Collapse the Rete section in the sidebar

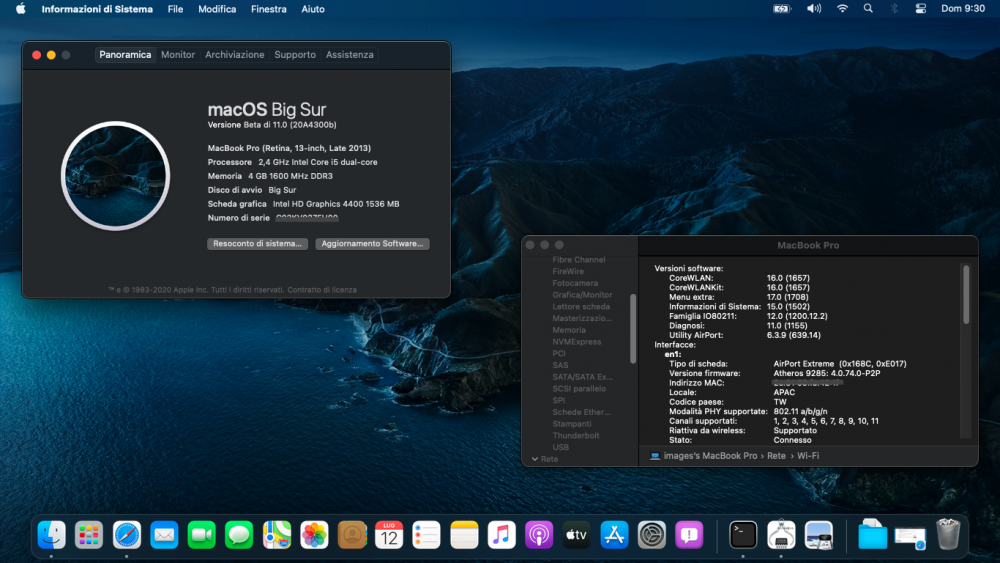534,459
